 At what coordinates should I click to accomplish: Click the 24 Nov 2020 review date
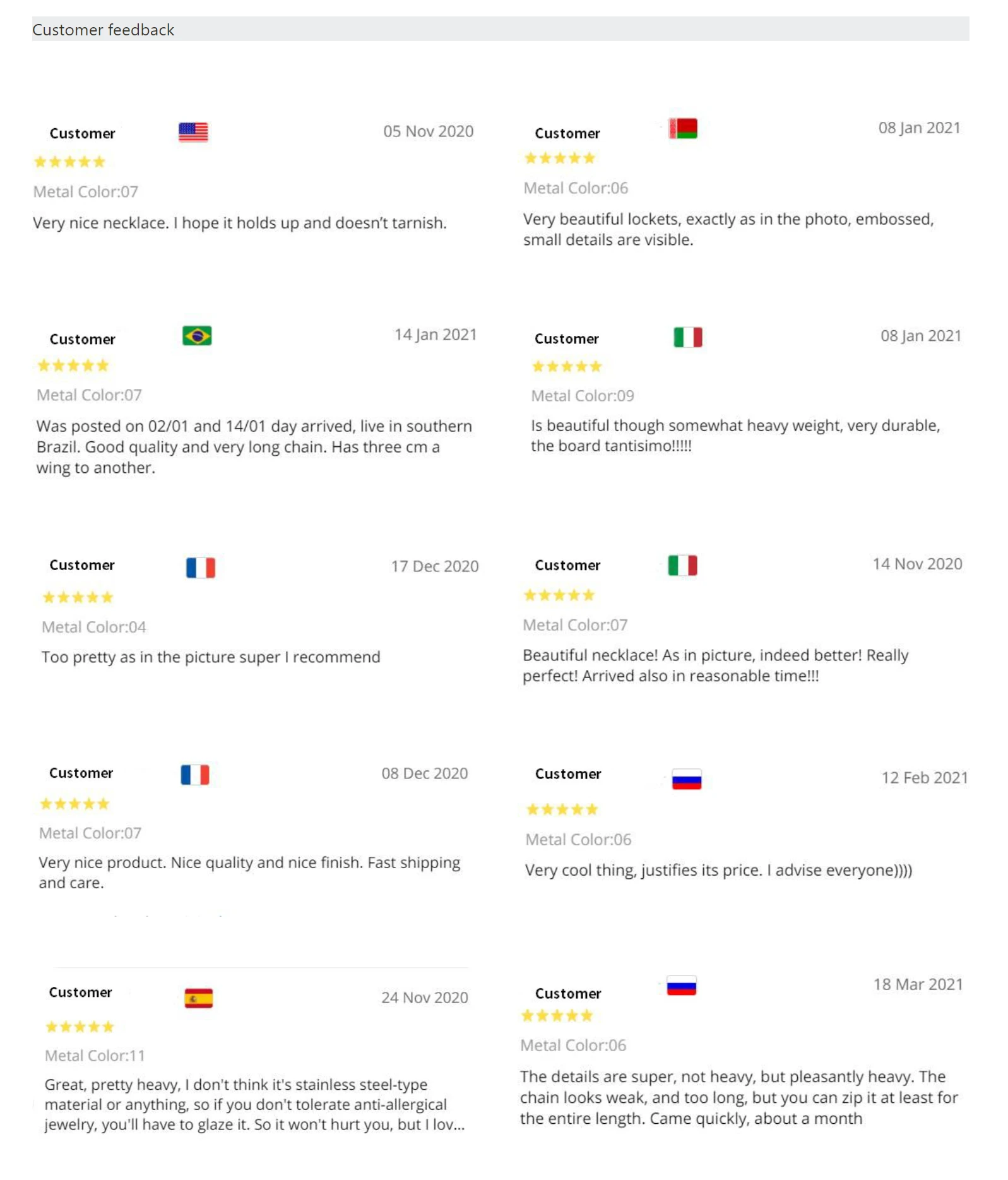pos(425,998)
